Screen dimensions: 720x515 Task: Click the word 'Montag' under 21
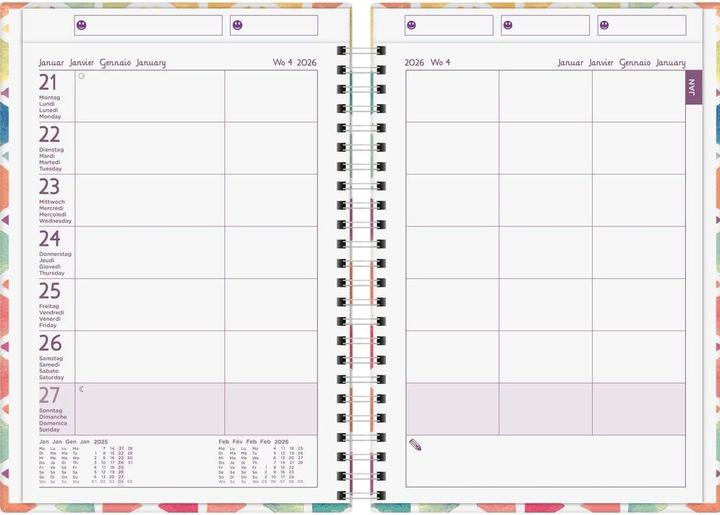50,98
